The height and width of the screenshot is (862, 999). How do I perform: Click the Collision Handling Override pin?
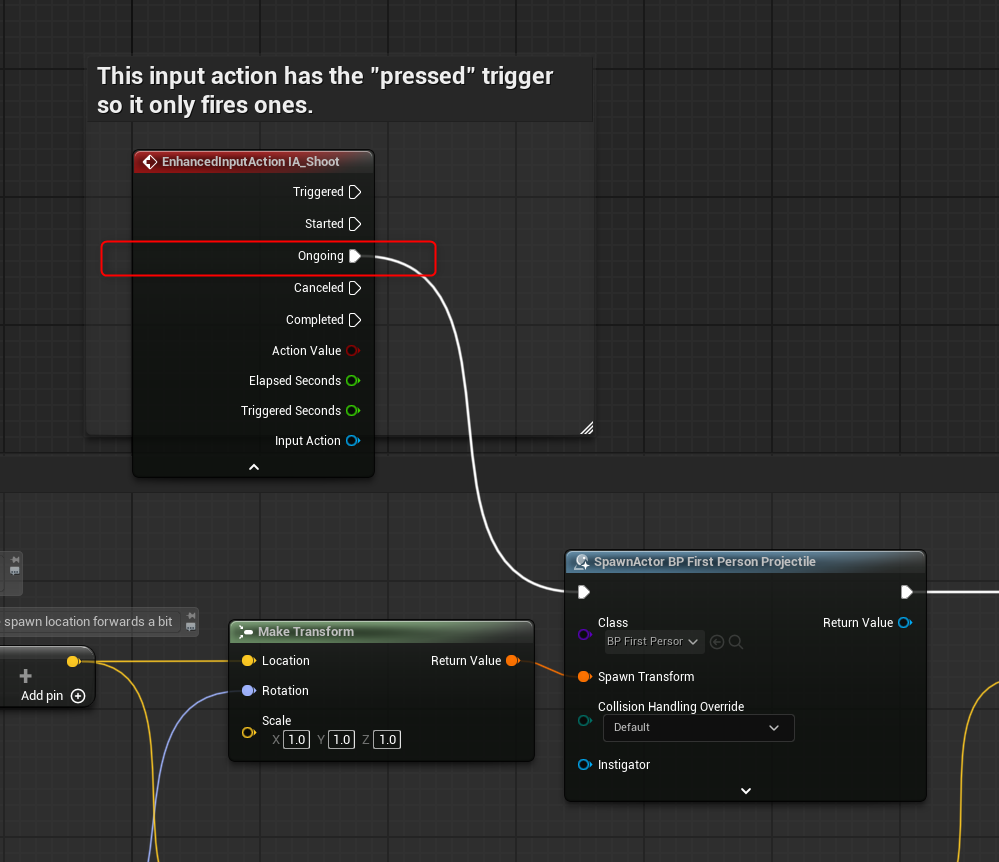[x=584, y=721]
